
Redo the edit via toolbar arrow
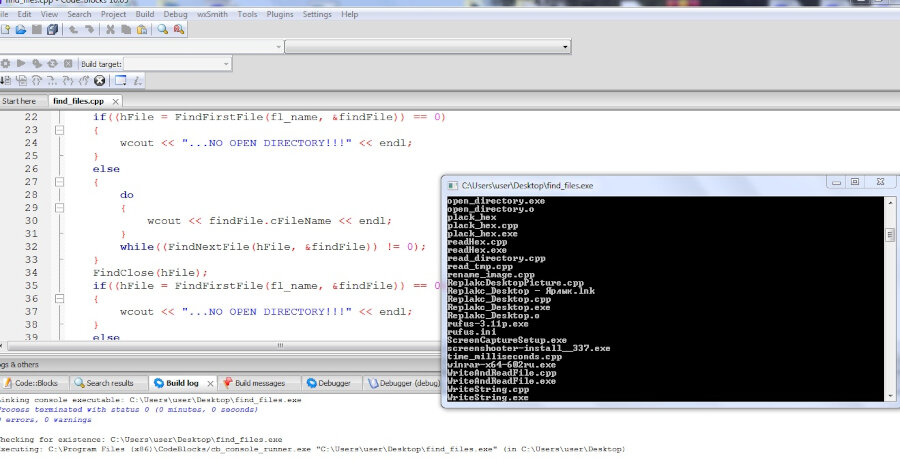click(90, 29)
